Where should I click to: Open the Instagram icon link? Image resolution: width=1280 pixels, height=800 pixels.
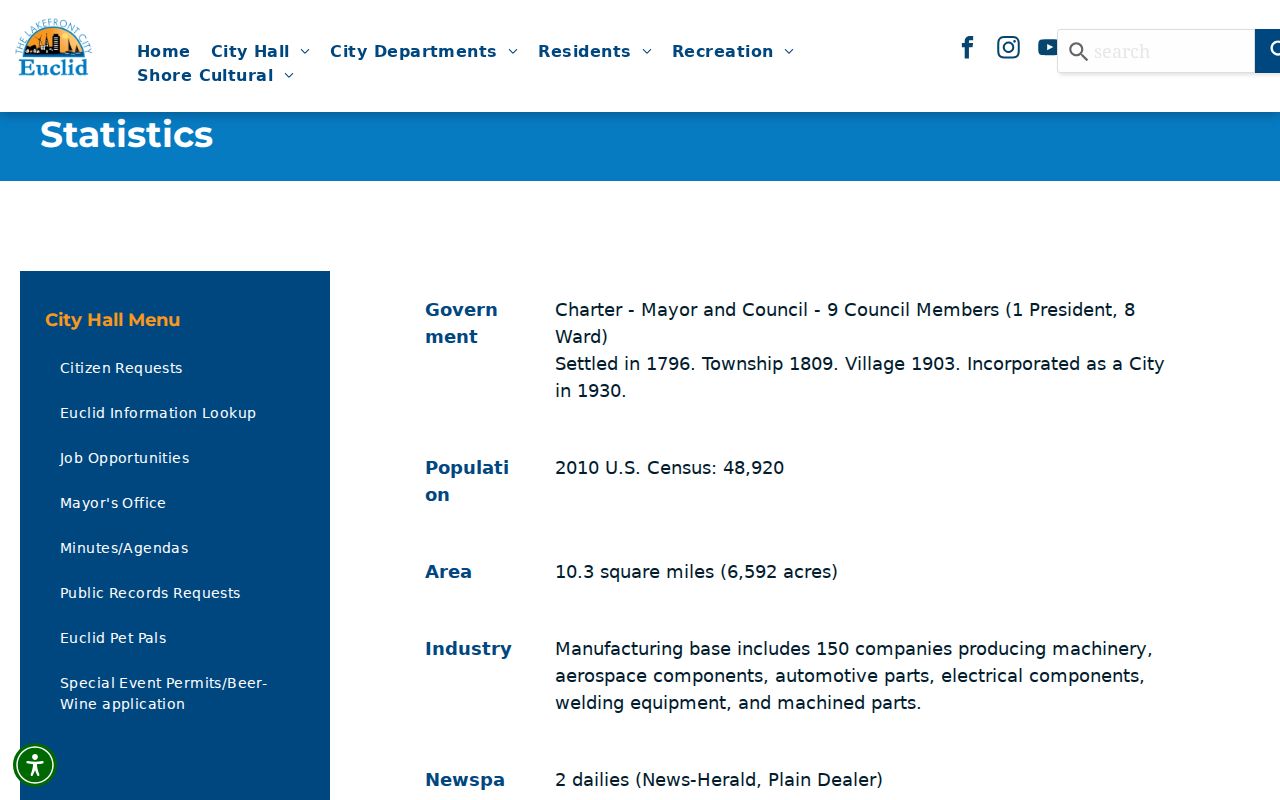(x=1008, y=47)
